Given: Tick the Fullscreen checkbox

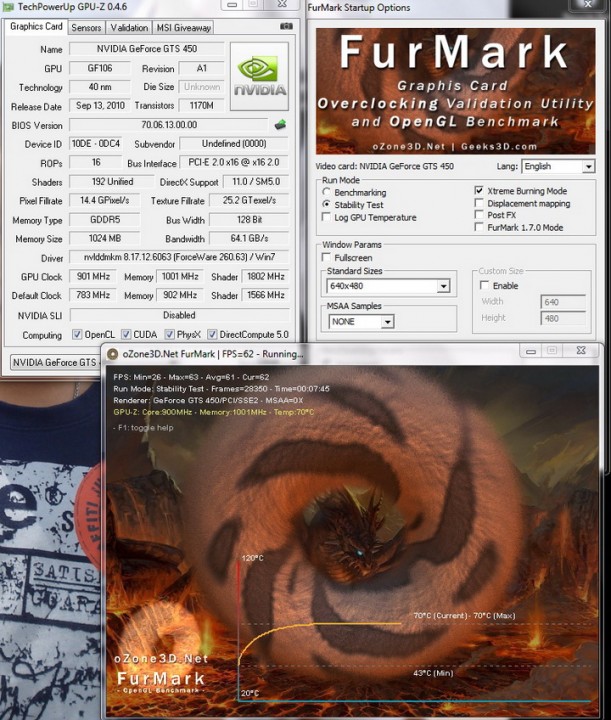Looking at the screenshot, I should (326, 257).
